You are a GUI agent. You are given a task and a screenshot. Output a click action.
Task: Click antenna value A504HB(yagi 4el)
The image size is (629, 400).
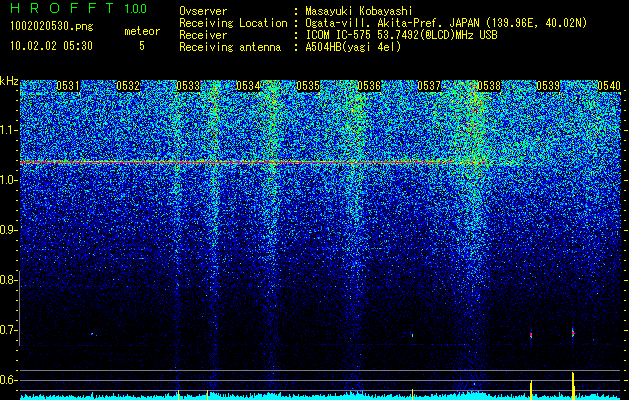353,47
